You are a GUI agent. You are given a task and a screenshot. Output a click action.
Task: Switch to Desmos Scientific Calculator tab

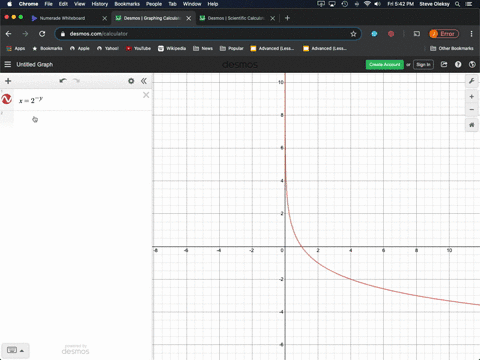[236, 18]
